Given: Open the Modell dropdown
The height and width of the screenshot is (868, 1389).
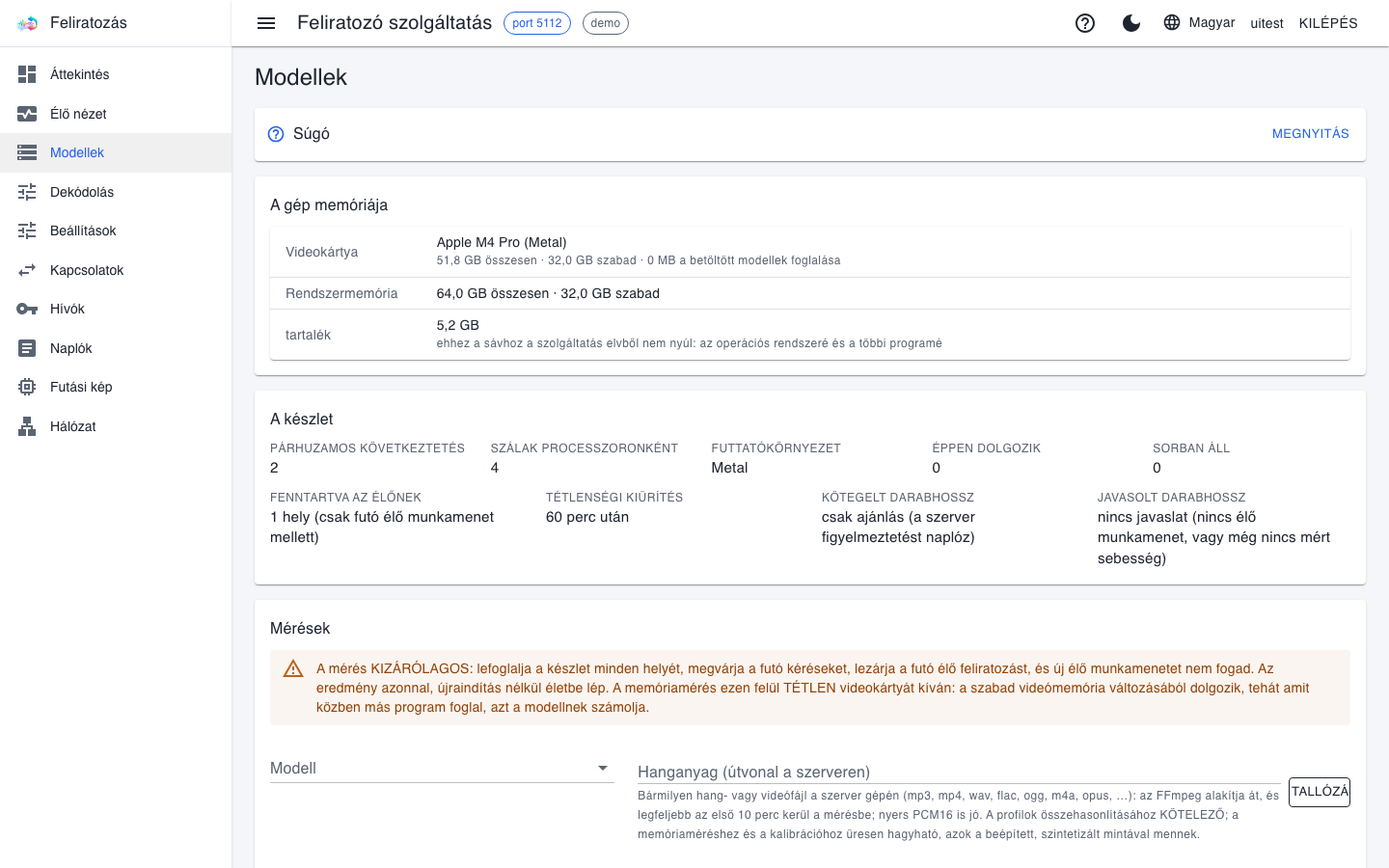Looking at the screenshot, I should point(442,769).
